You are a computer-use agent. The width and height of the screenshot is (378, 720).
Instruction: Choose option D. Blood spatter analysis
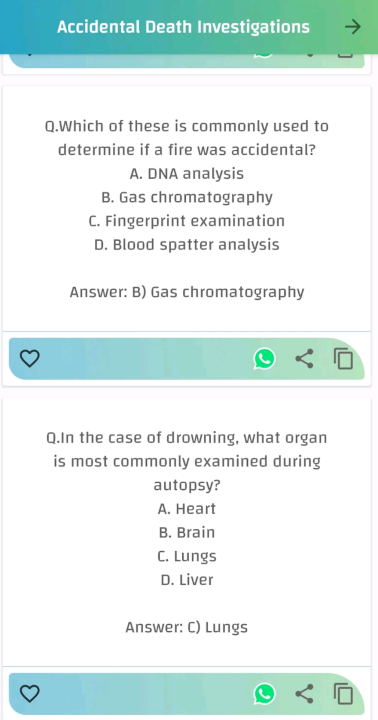(187, 245)
